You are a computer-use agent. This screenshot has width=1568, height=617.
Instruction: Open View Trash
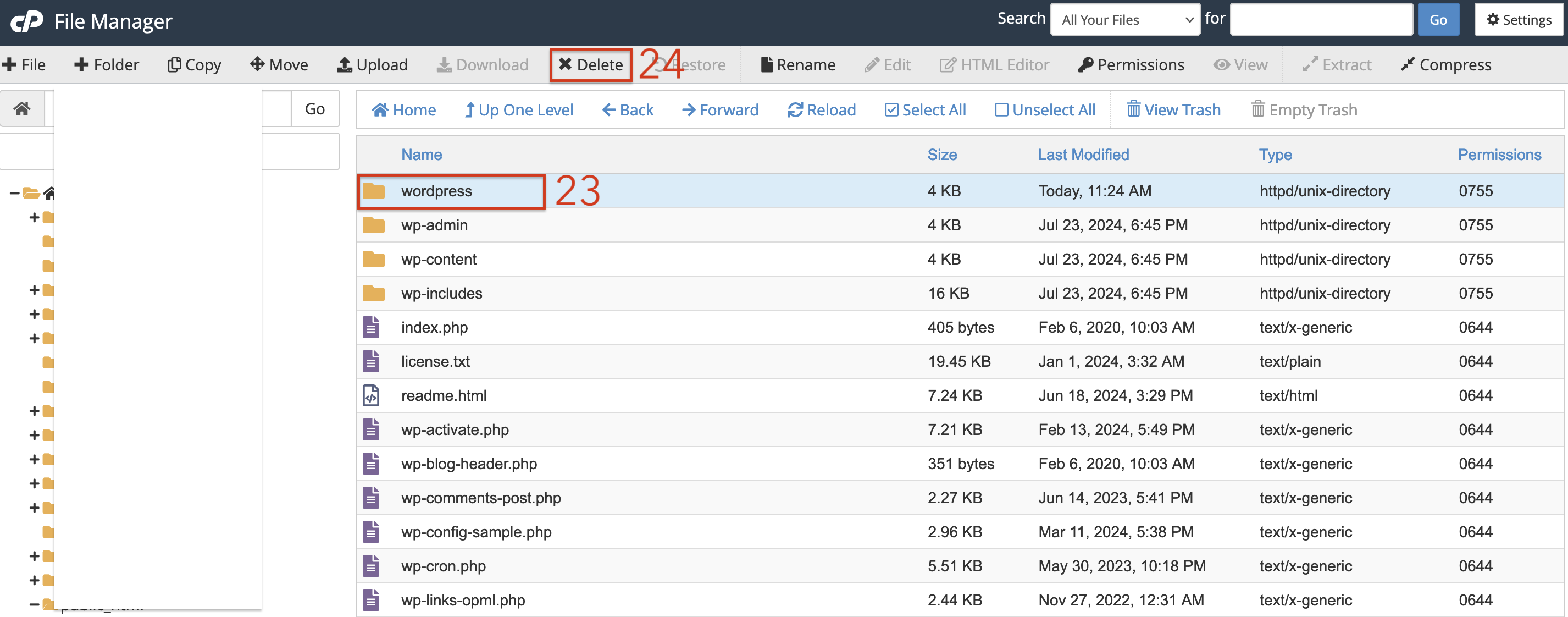pos(1173,109)
